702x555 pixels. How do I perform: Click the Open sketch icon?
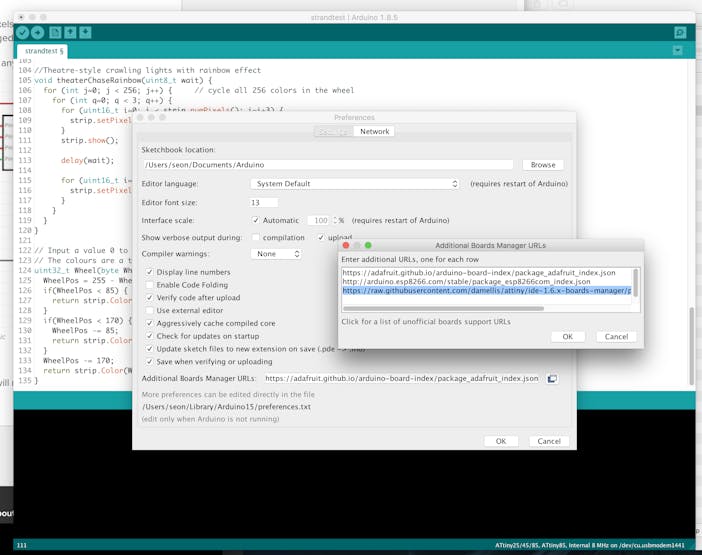click(70, 32)
